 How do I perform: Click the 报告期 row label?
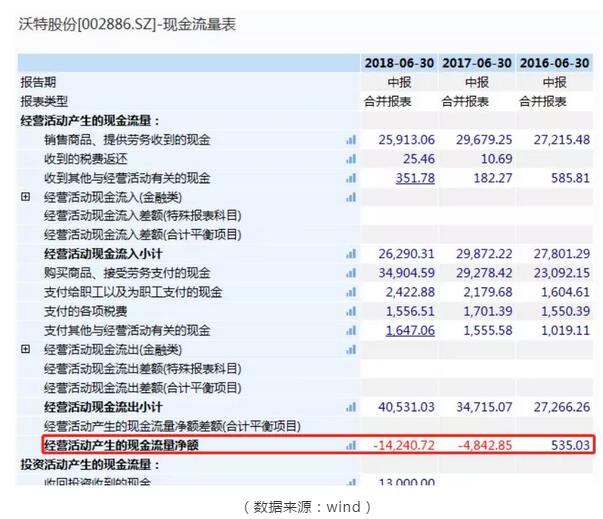[38, 82]
